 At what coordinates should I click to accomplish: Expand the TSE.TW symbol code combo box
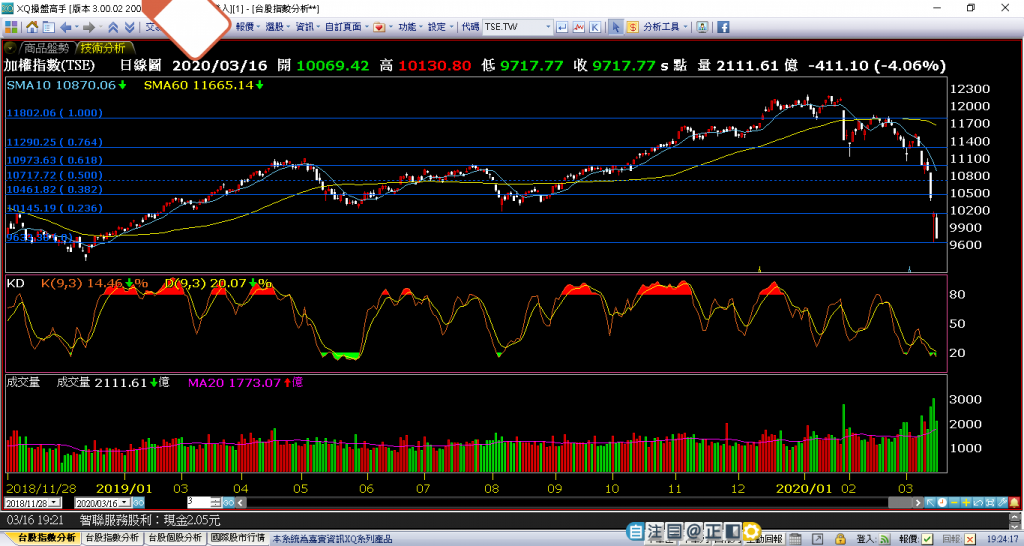(547, 27)
